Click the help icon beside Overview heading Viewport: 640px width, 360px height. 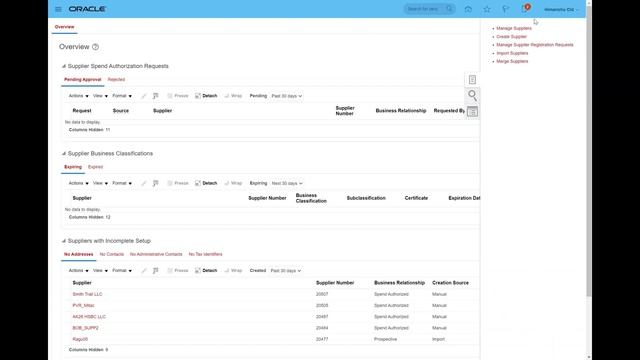coord(96,47)
